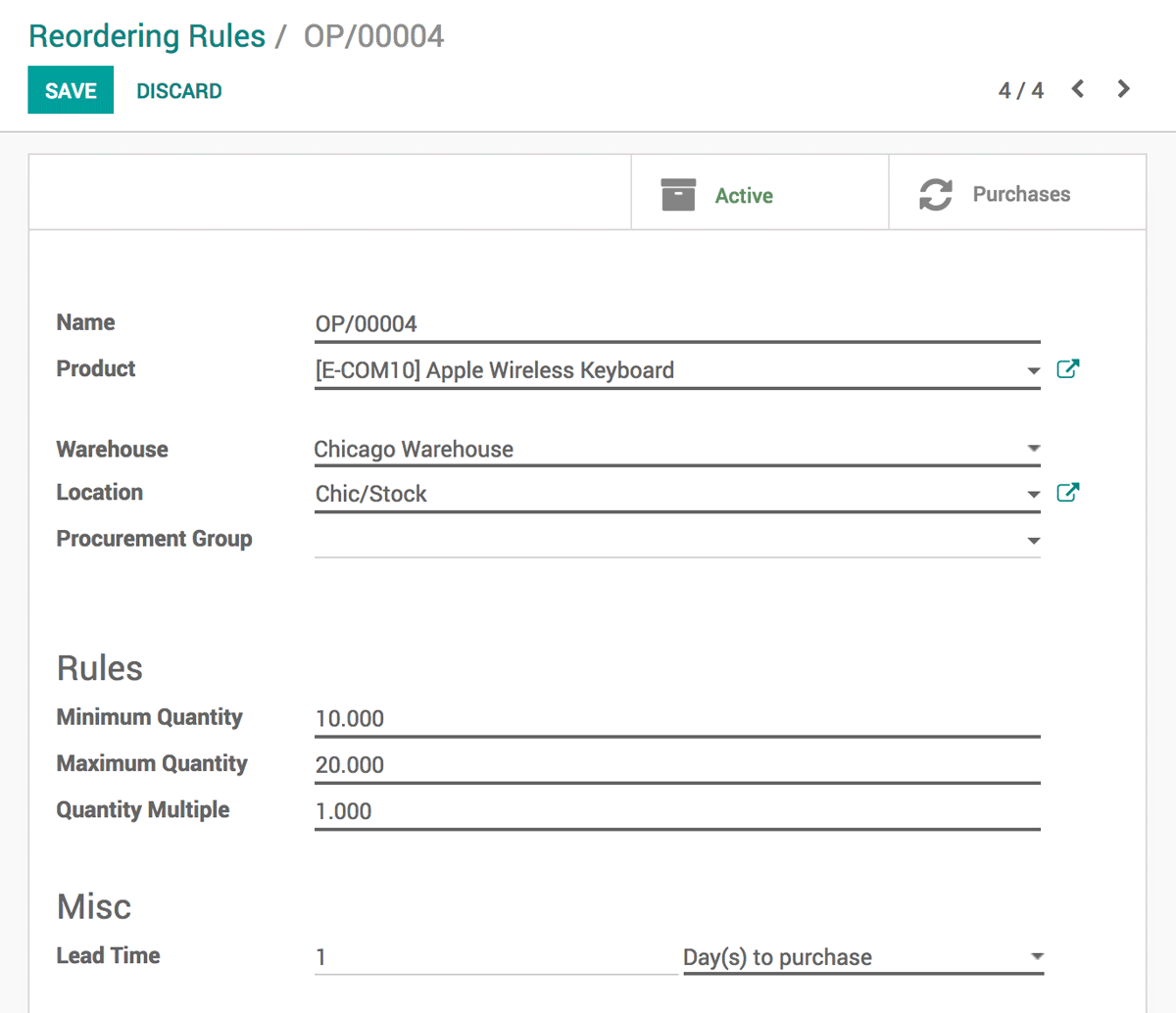Expand the Procurement Group dropdown

pyautogui.click(x=1033, y=541)
